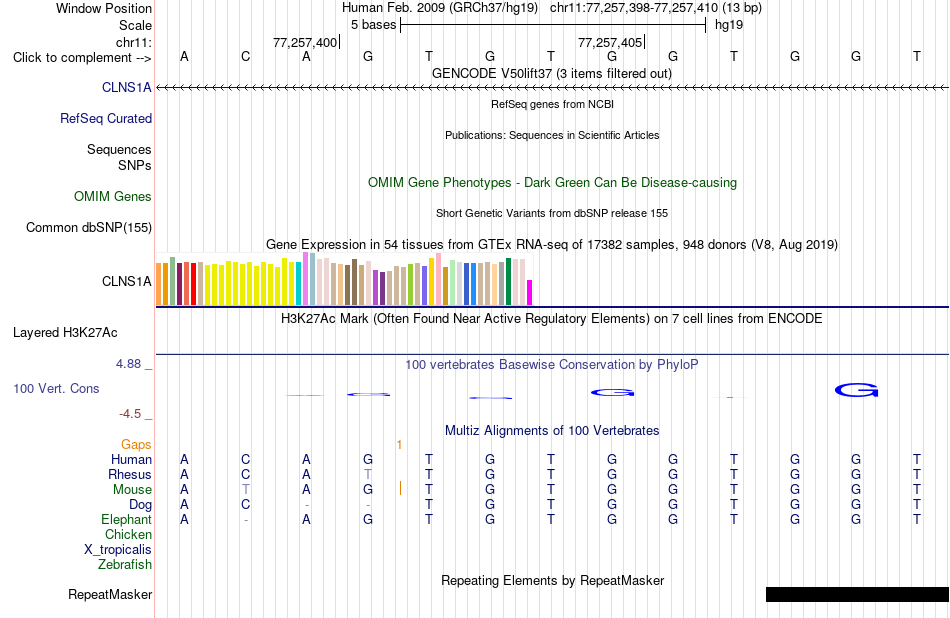Click the dark green bar in GTEx chart
Image resolution: width=950 pixels, height=618 pixels.
[x=509, y=282]
